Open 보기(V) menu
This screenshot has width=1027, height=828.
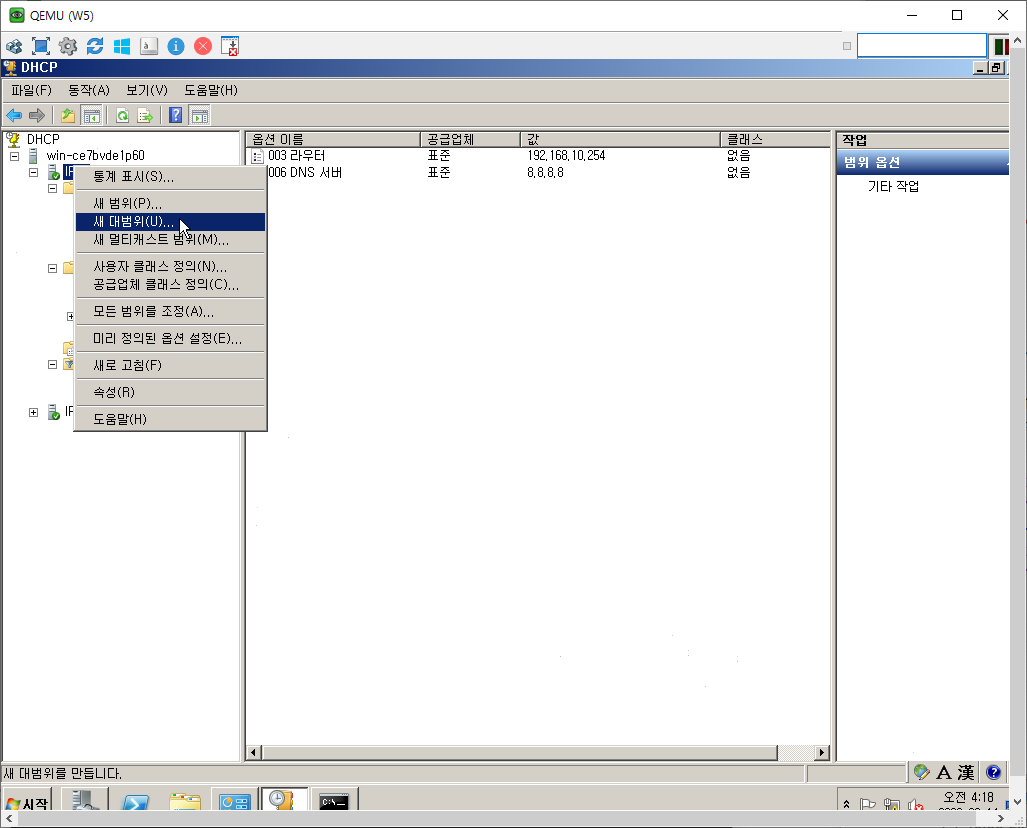[147, 90]
